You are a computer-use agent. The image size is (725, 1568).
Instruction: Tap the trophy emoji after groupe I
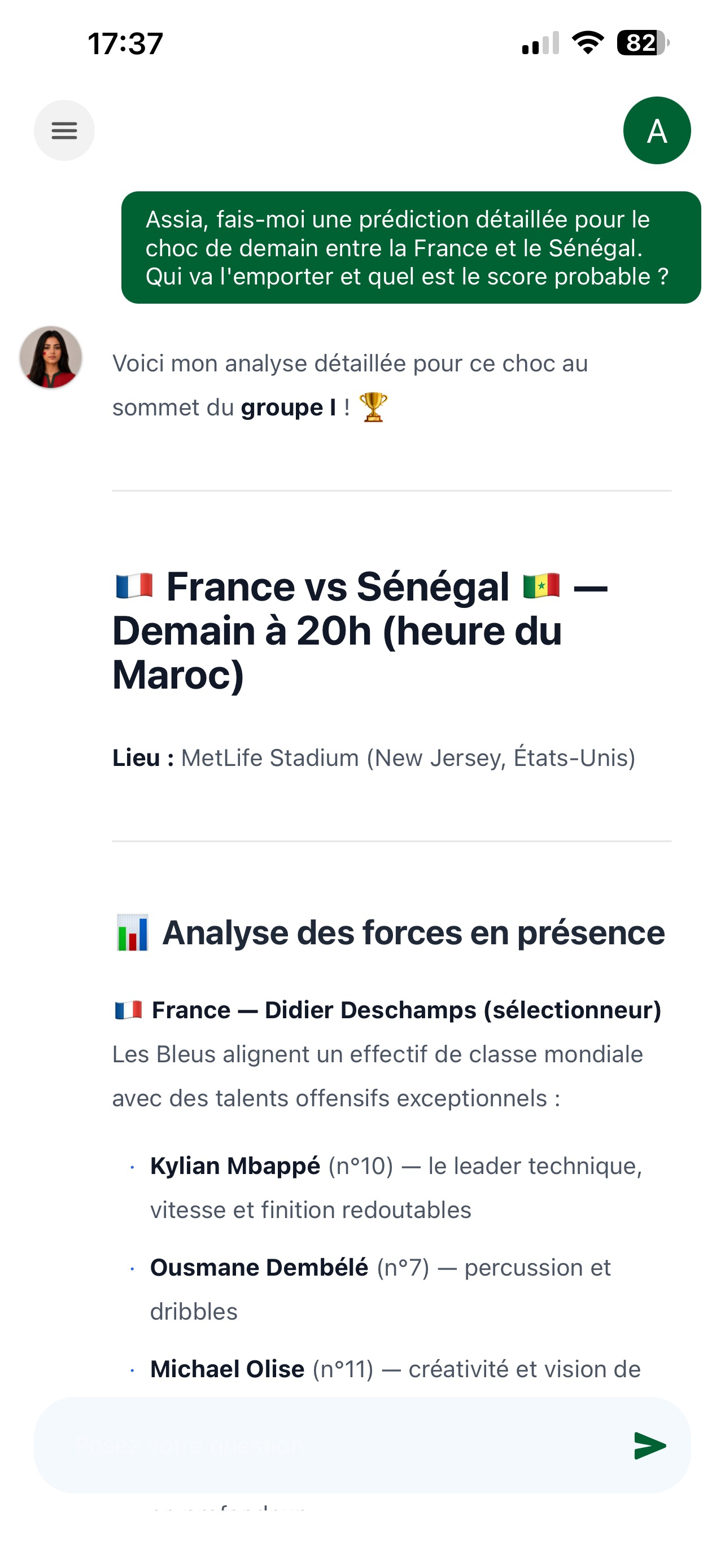(373, 407)
